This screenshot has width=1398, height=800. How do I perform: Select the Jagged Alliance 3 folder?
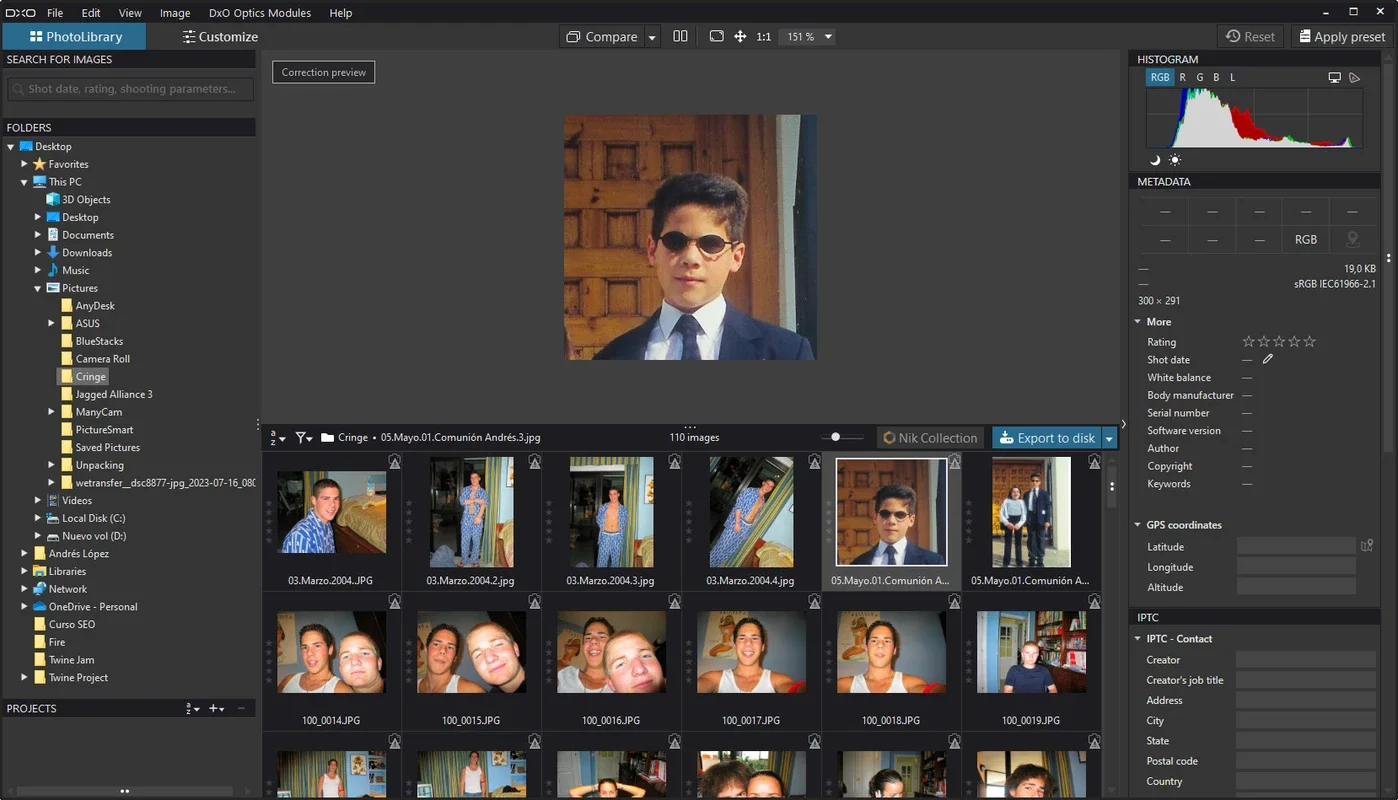[x=114, y=394]
